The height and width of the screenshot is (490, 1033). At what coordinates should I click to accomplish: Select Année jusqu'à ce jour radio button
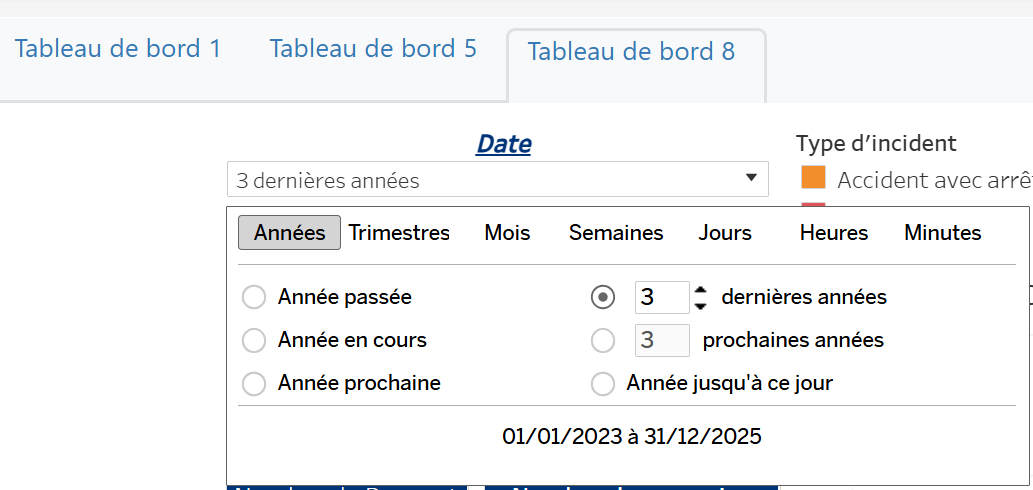tap(603, 383)
